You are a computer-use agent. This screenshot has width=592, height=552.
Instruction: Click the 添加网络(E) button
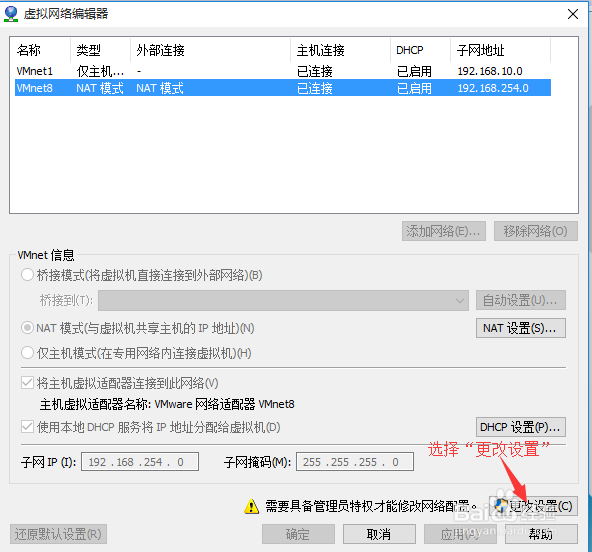click(x=444, y=231)
